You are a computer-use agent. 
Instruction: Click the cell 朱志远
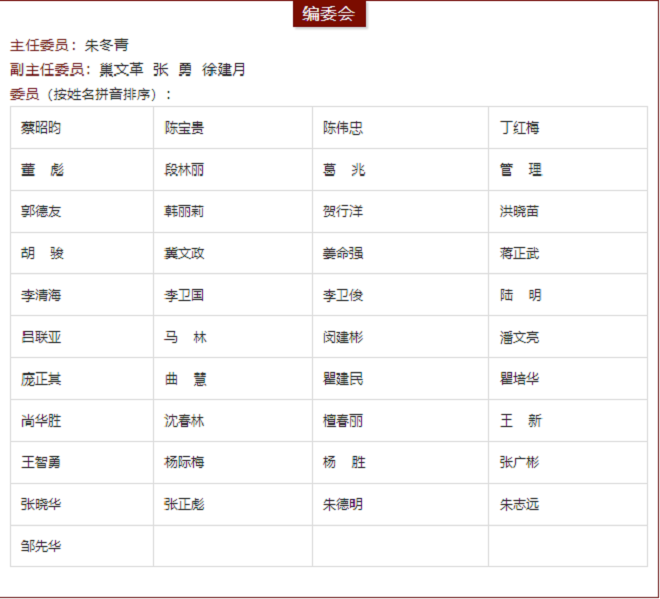tap(568, 504)
